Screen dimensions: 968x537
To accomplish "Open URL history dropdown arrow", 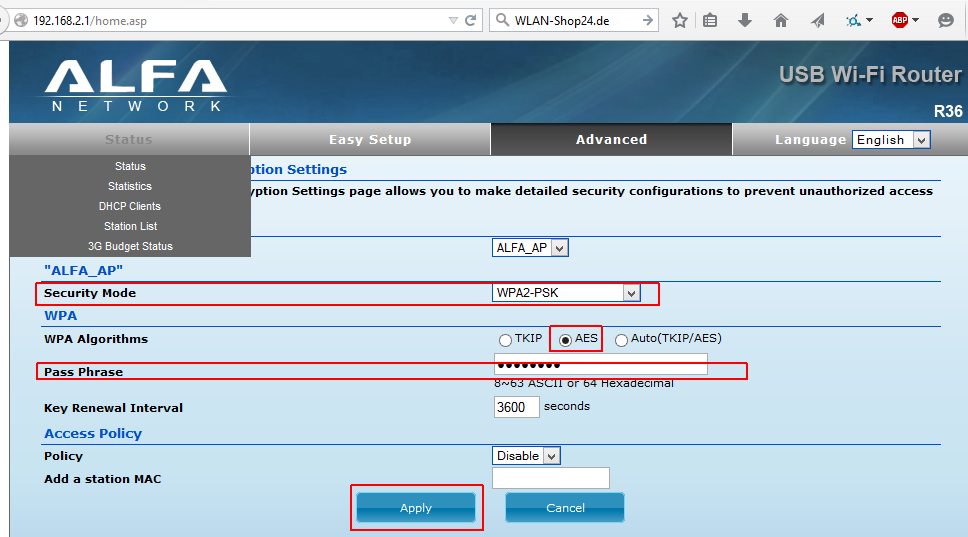I will tap(453, 21).
